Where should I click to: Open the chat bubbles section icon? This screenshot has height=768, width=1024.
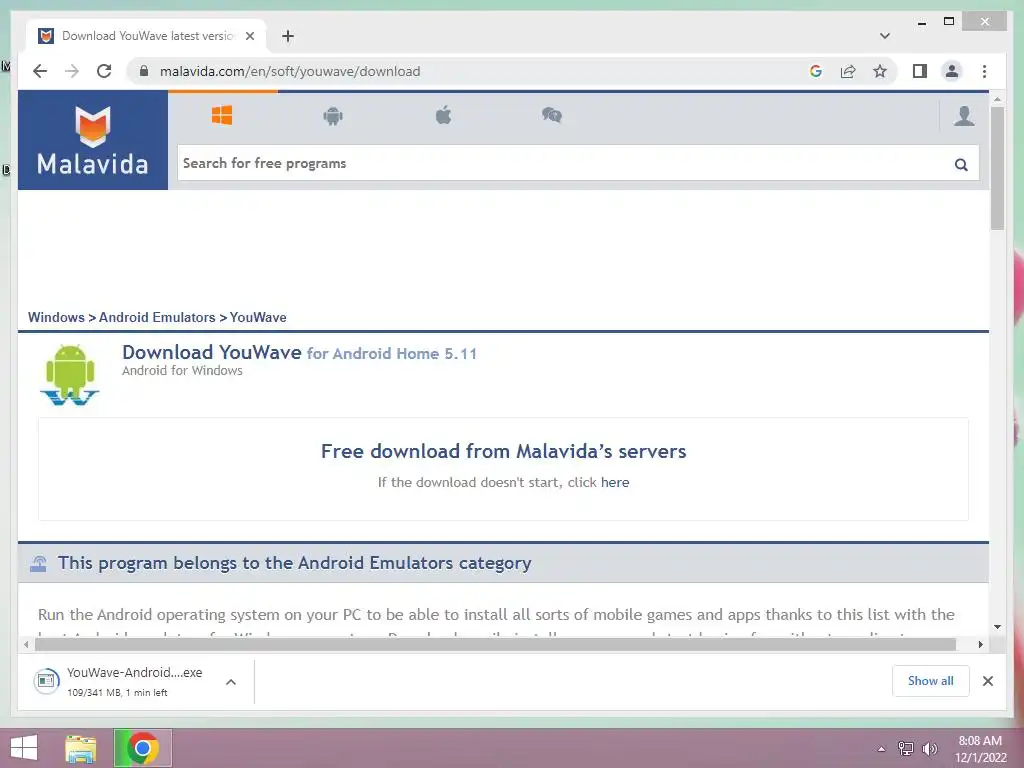pos(552,116)
